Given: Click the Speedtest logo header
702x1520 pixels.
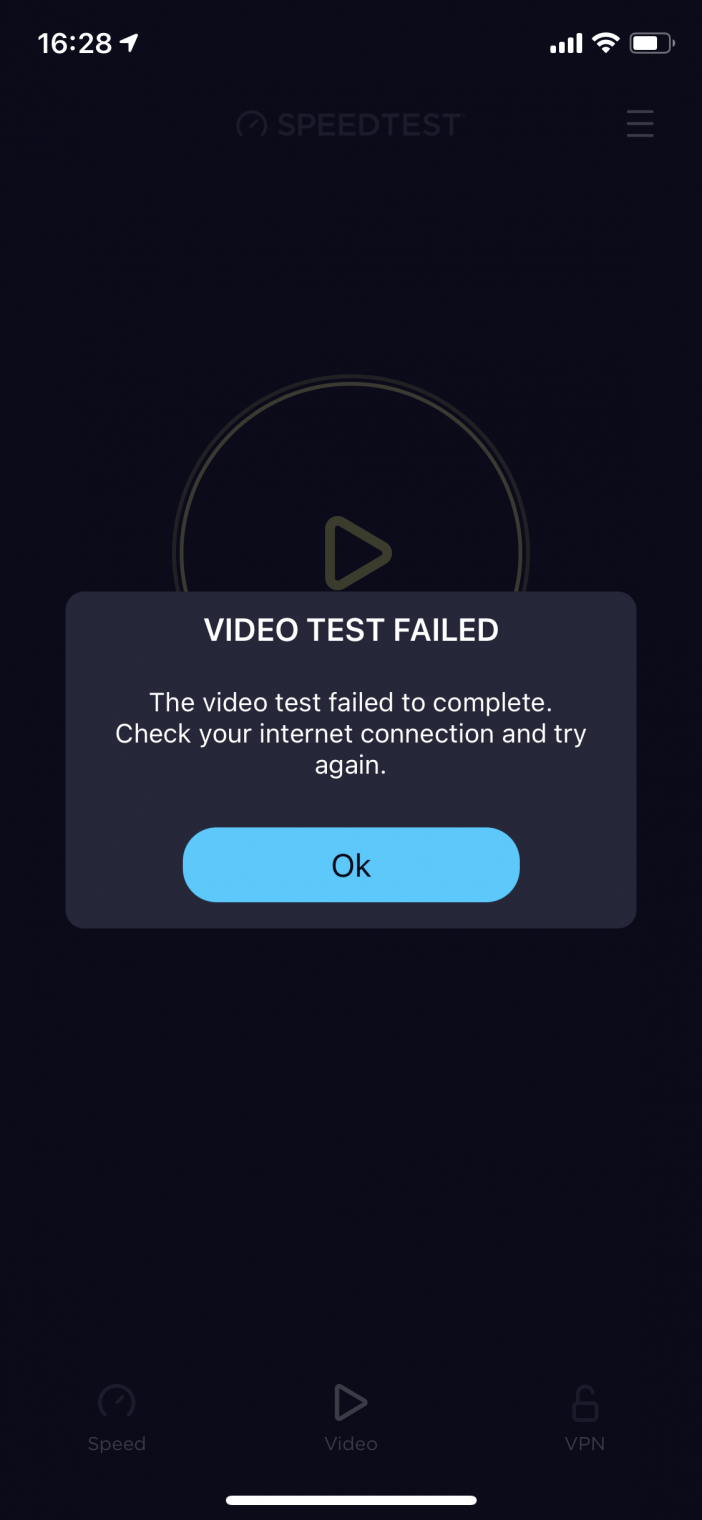Looking at the screenshot, I should pyautogui.click(x=350, y=124).
